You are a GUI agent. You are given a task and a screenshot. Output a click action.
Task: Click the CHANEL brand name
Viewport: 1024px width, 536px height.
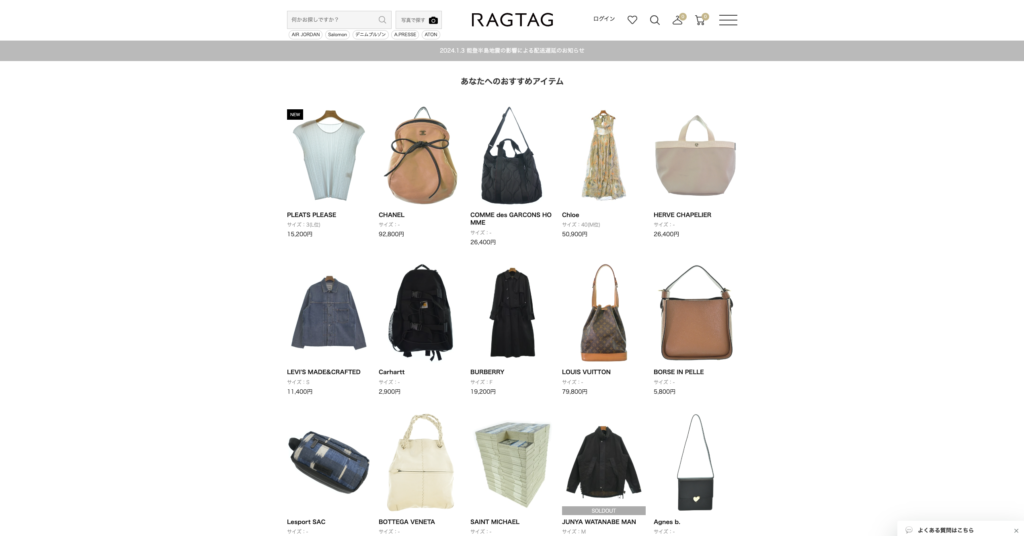pos(391,215)
